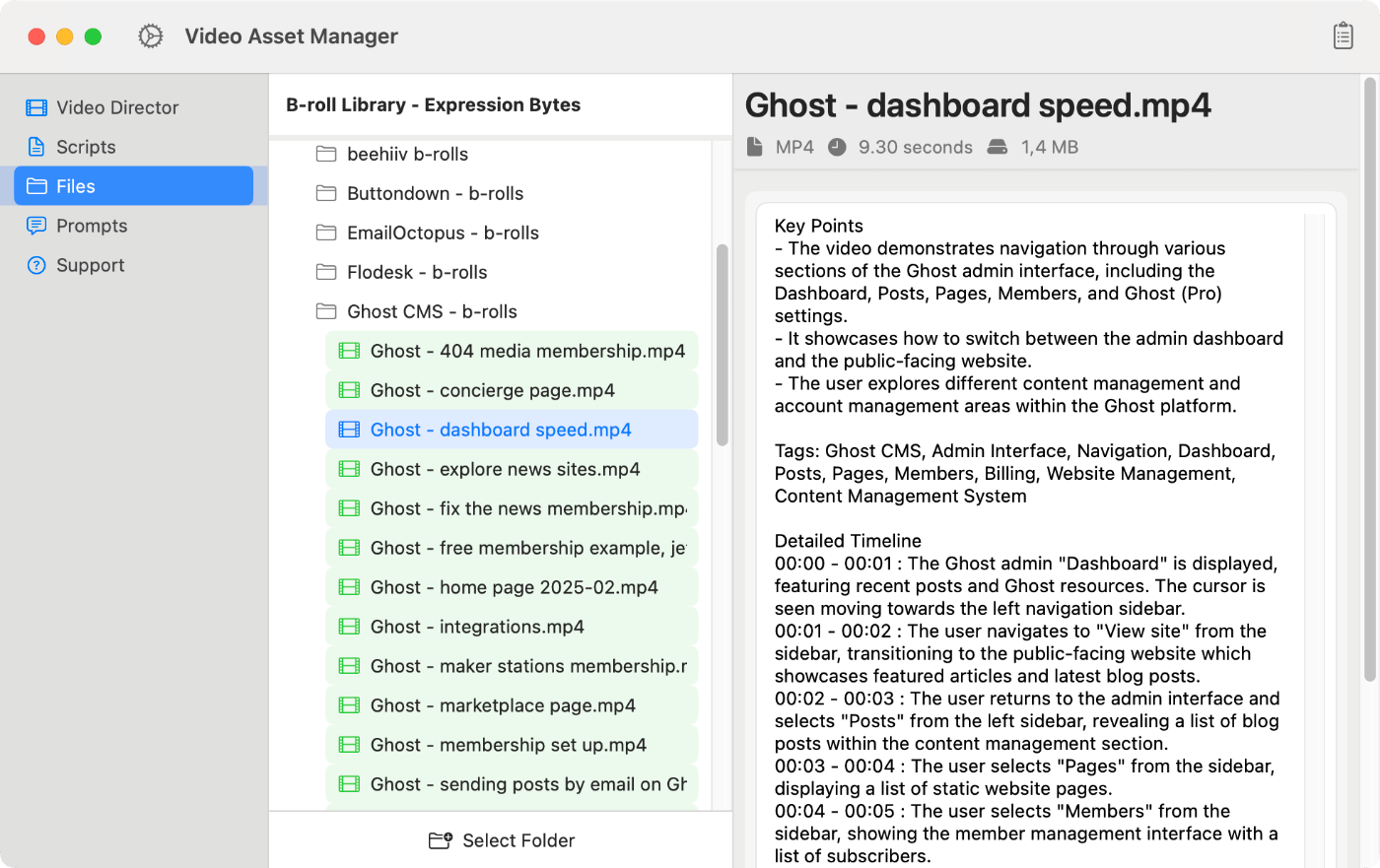Go to the Scripts section
This screenshot has height=868, width=1380.
pos(83,147)
